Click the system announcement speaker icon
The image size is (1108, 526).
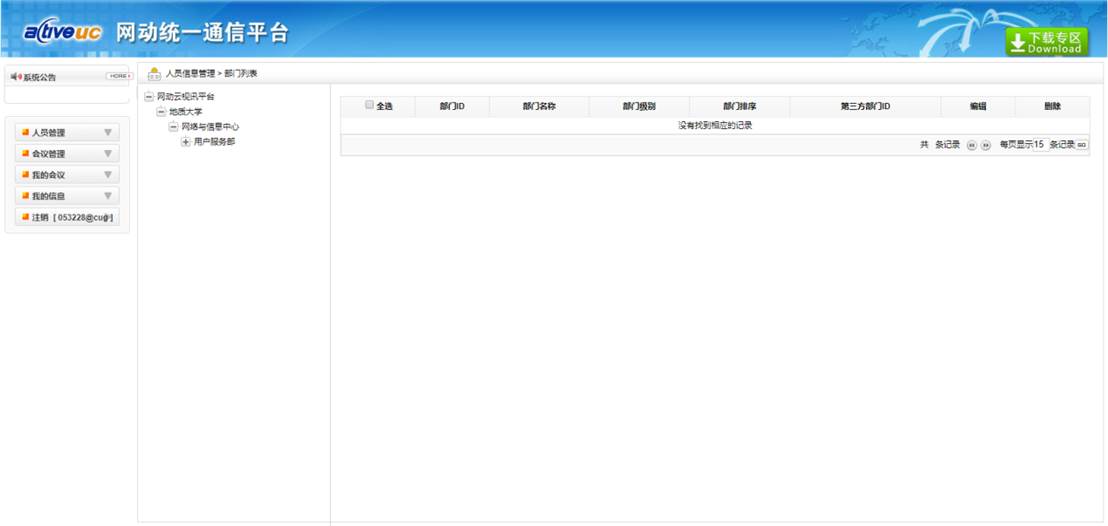(15, 76)
